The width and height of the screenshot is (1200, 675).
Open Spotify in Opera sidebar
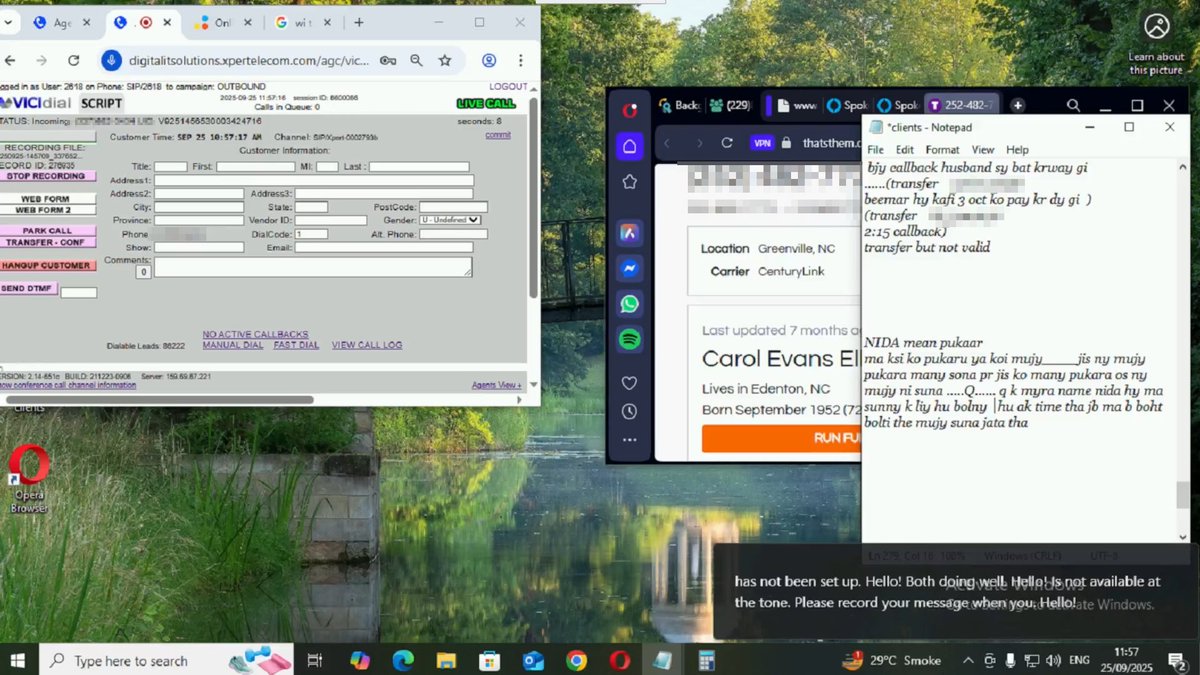click(x=629, y=340)
